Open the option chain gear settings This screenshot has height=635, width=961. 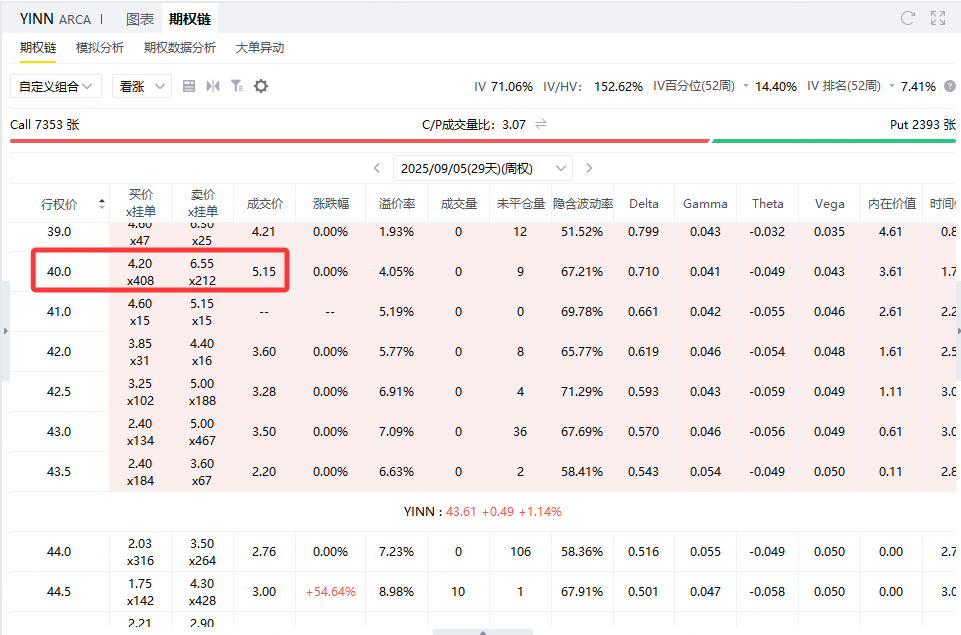[261, 86]
